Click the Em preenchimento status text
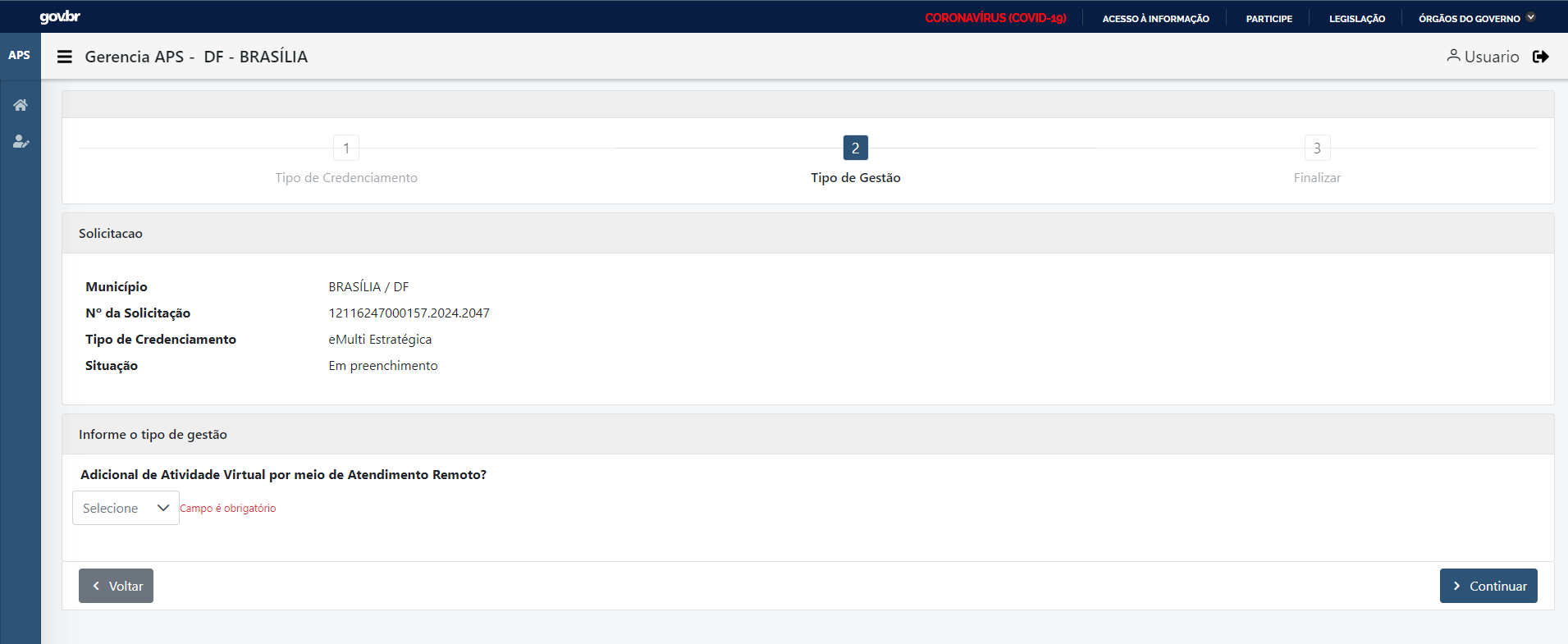Image resolution: width=1568 pixels, height=644 pixels. 383,366
